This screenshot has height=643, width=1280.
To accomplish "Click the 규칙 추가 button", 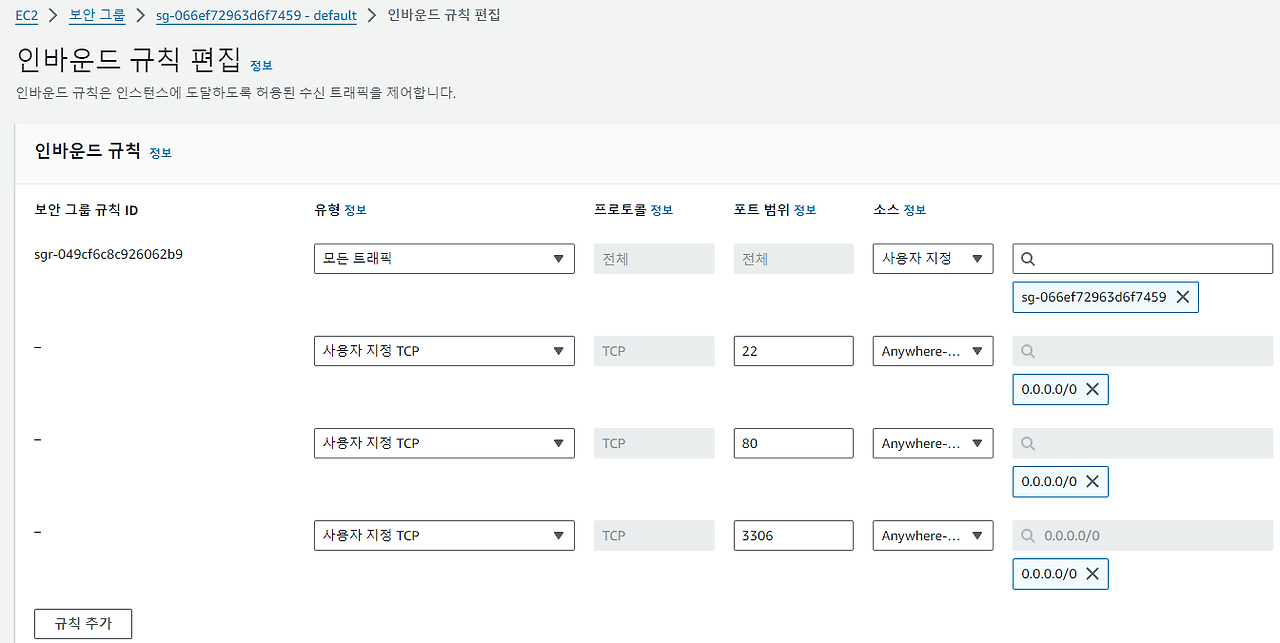I will click(83, 623).
